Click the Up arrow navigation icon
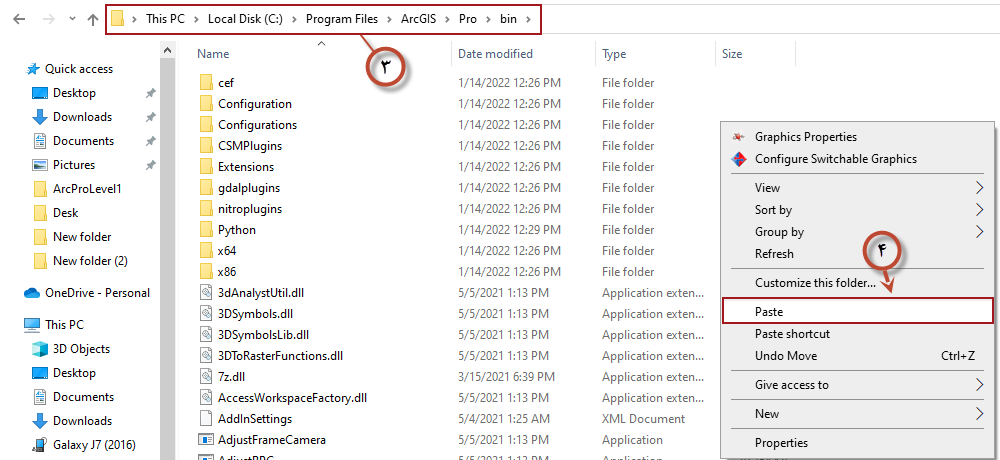The image size is (1000, 460). pos(92,19)
